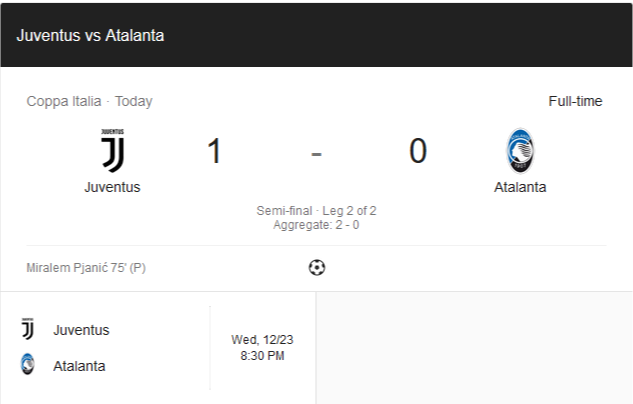Click the Coppa Italia competition label
This screenshot has width=633, height=404.
pyautogui.click(x=64, y=101)
